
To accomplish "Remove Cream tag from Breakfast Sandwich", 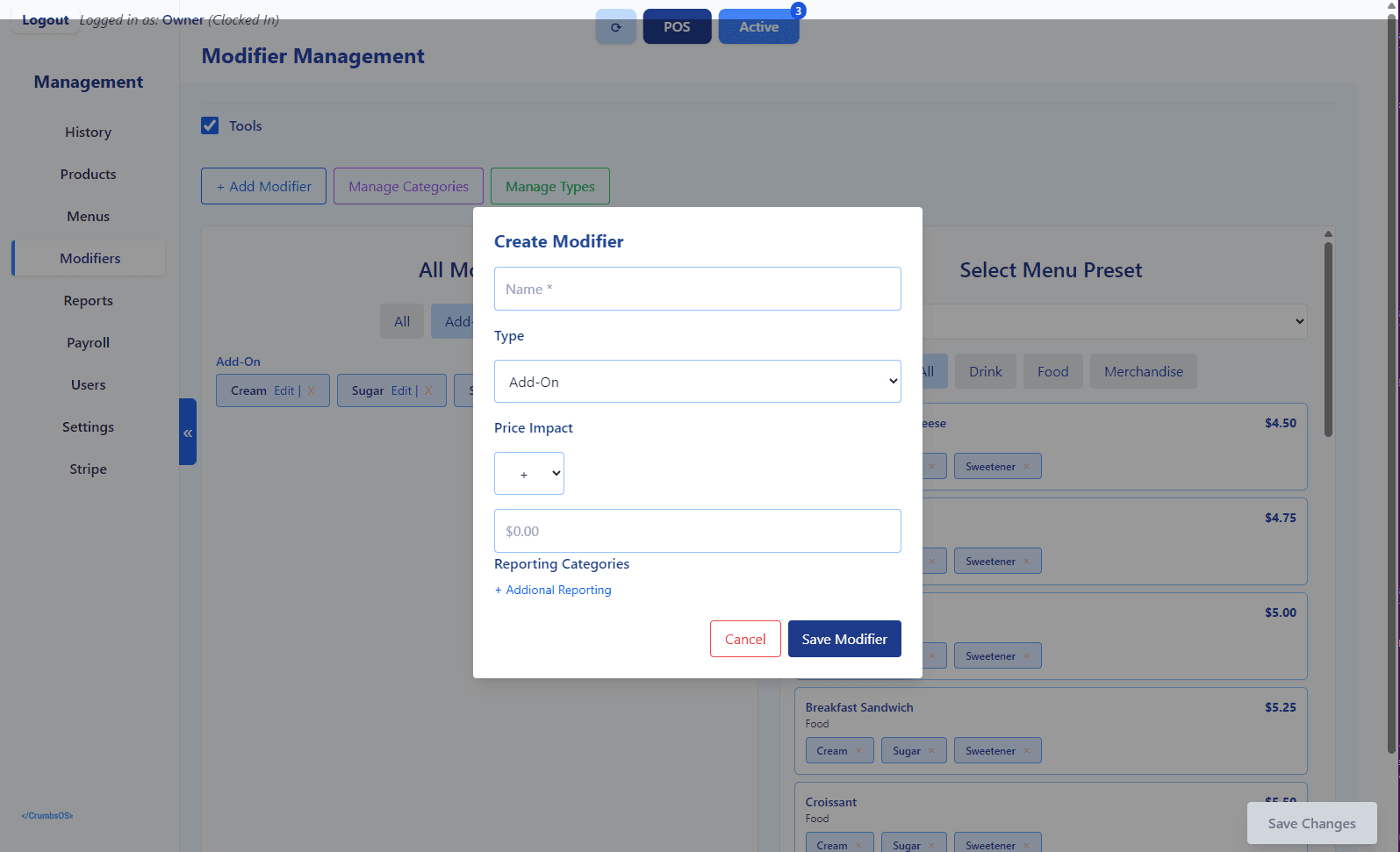I will click(858, 751).
